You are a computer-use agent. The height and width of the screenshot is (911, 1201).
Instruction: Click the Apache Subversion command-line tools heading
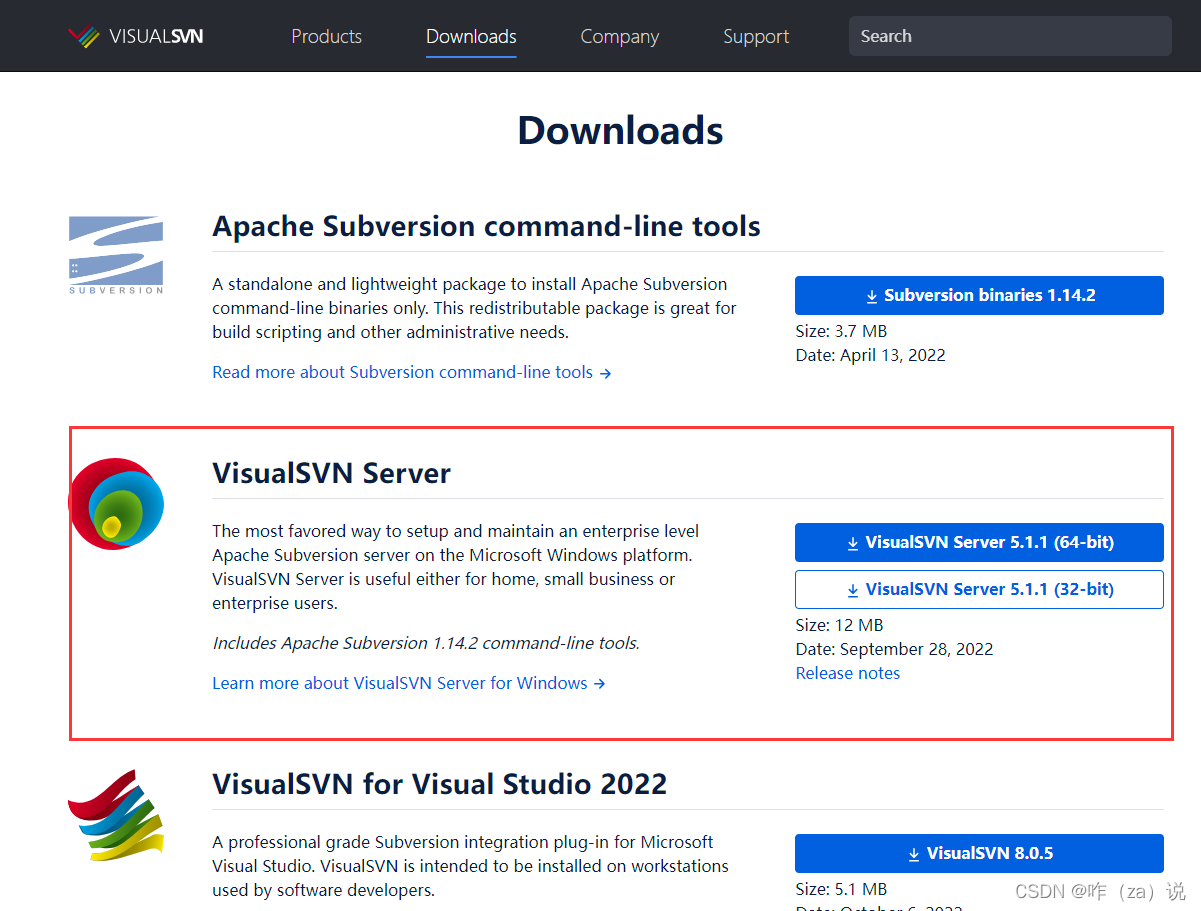pos(486,226)
